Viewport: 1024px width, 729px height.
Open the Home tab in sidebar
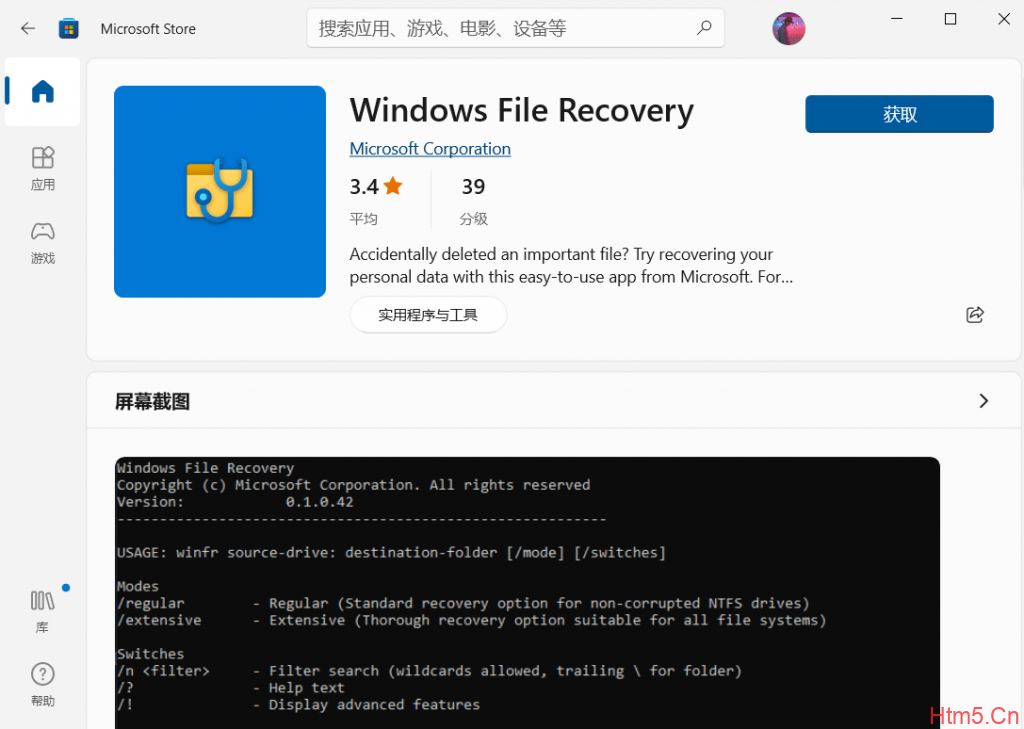(42, 91)
